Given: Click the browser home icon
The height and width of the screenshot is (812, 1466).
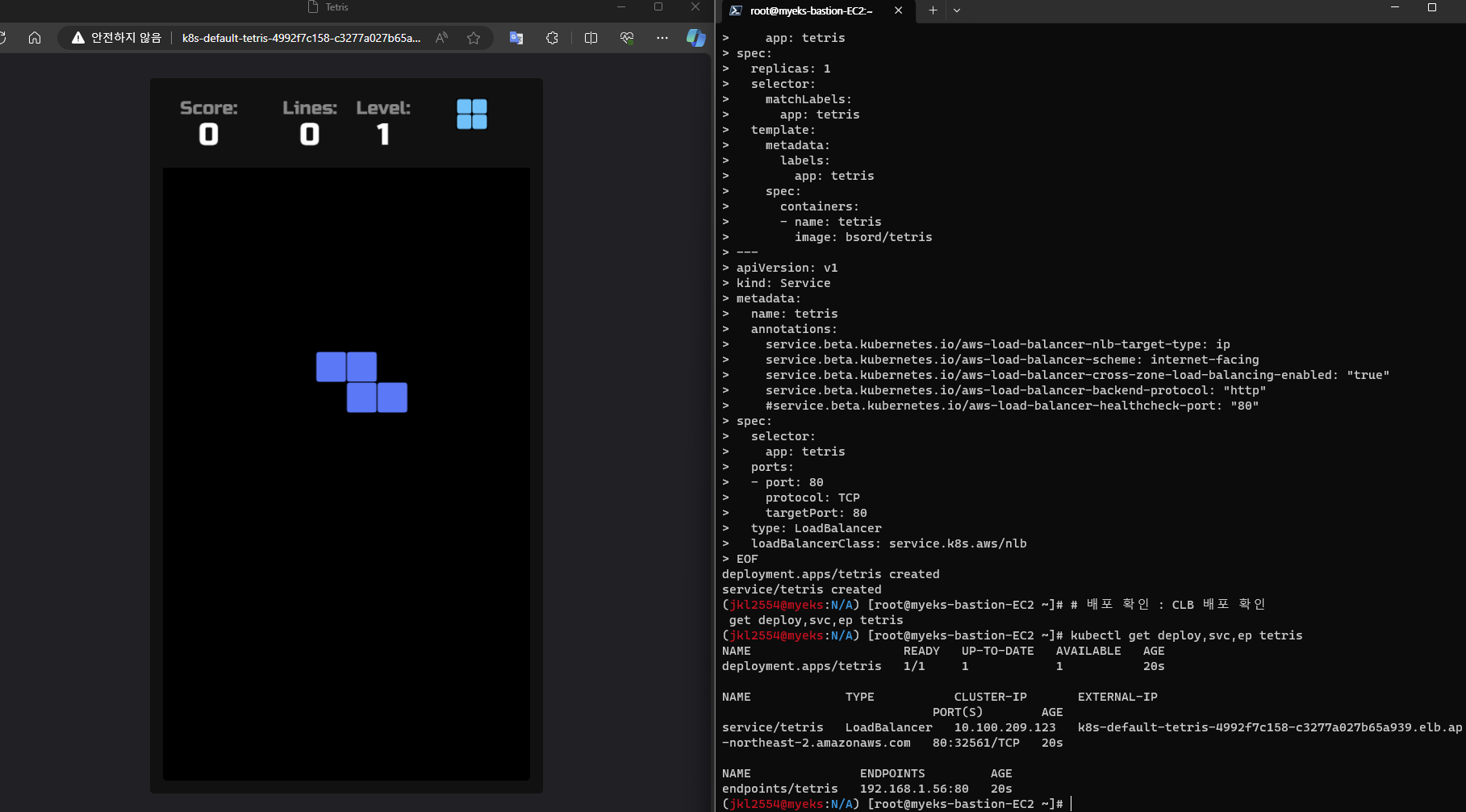Looking at the screenshot, I should click(35, 38).
